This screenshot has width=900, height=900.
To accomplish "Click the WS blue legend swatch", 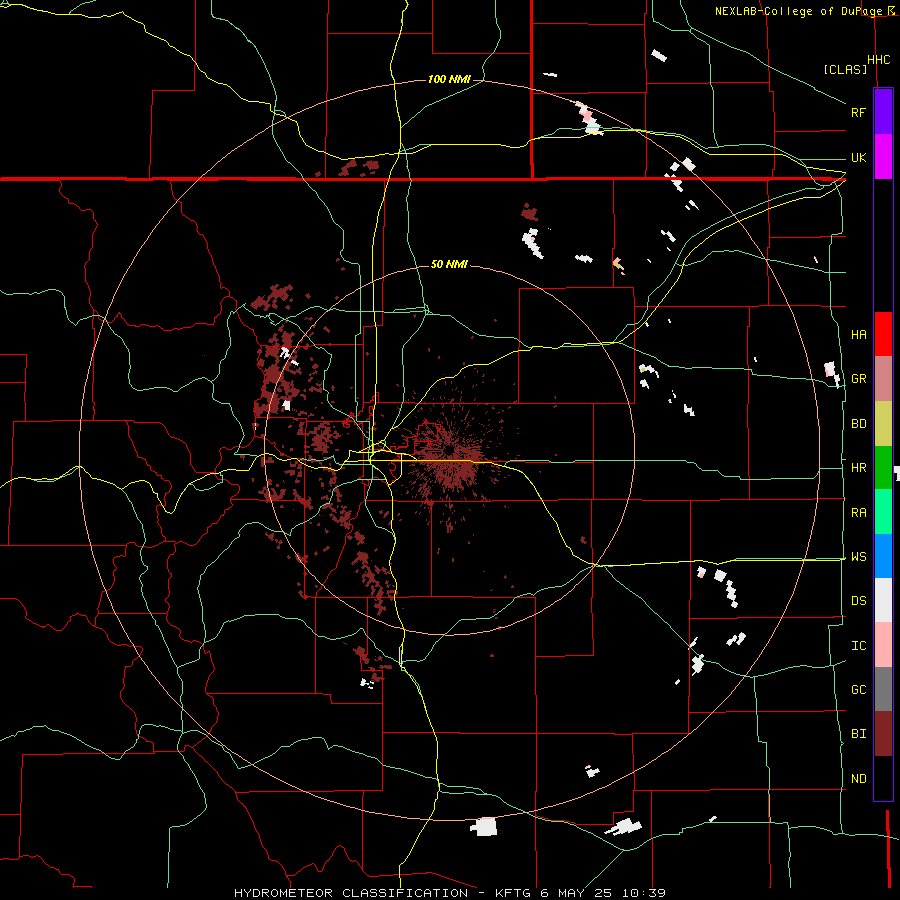I will click(883, 556).
